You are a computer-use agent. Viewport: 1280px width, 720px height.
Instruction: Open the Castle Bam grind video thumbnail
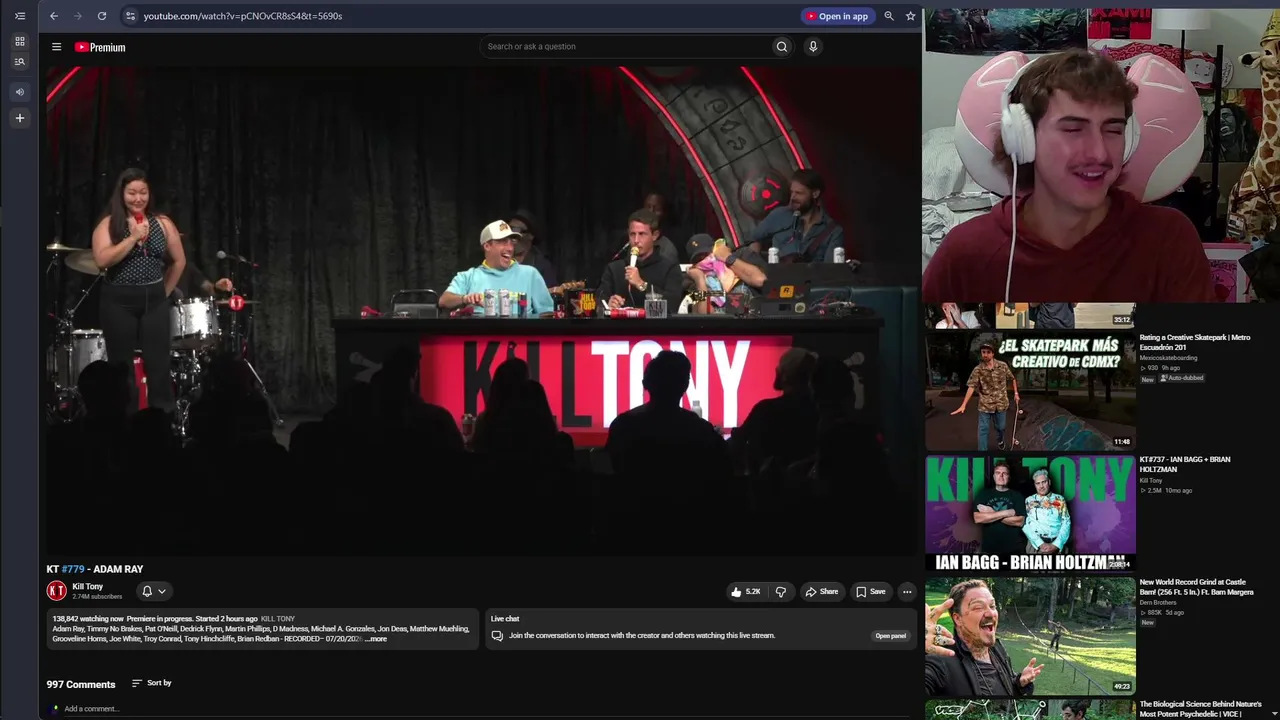tap(1030, 636)
